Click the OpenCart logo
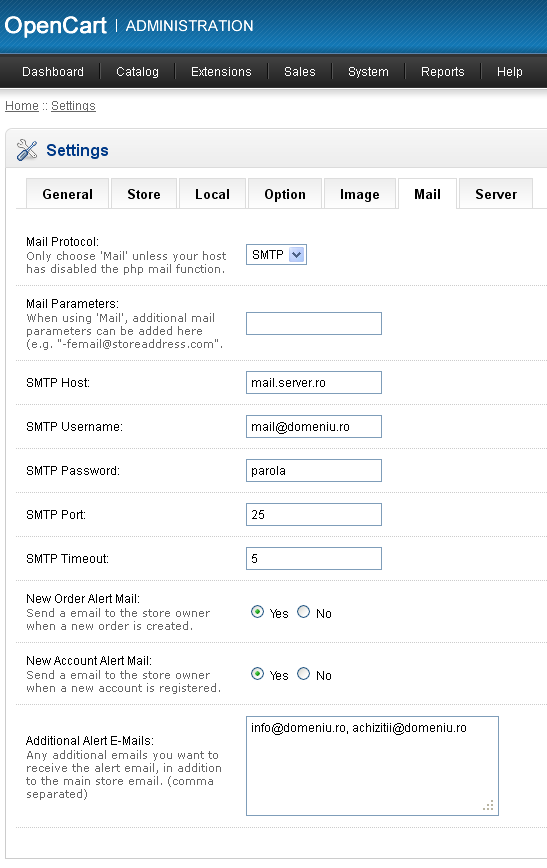The width and height of the screenshot is (547, 868). [x=55, y=25]
